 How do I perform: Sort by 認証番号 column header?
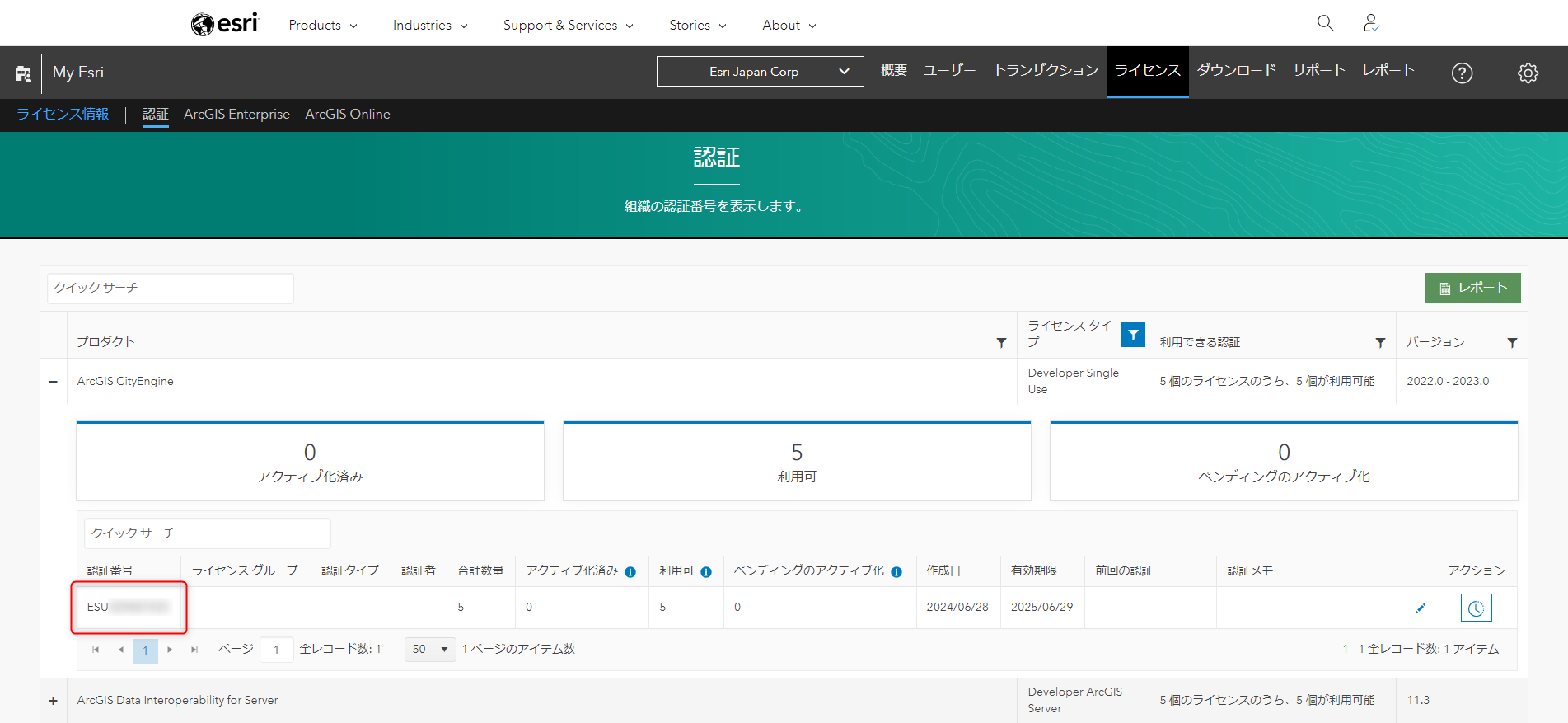coord(110,570)
